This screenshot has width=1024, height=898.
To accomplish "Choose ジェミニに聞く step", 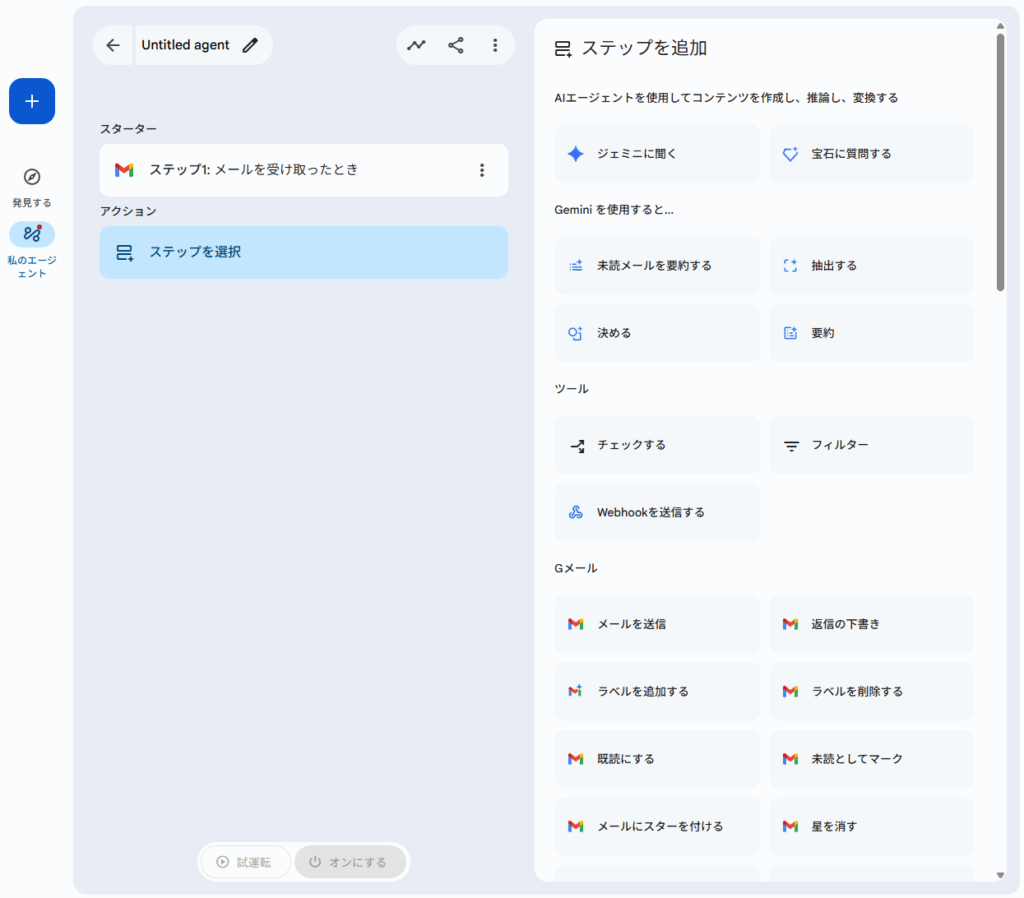I will 657,154.
